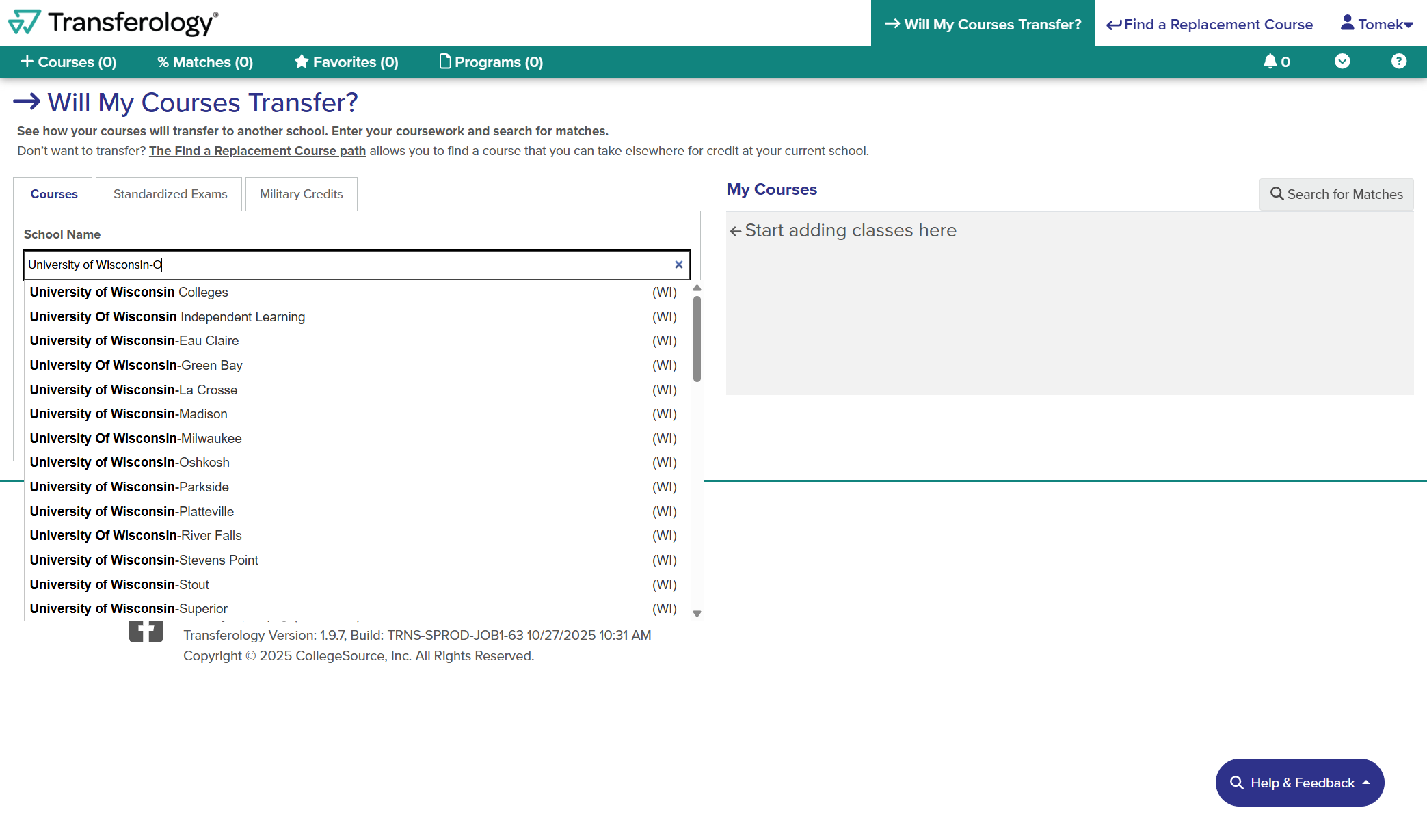Select University of Wisconsin-Oshkosh

tap(357, 463)
